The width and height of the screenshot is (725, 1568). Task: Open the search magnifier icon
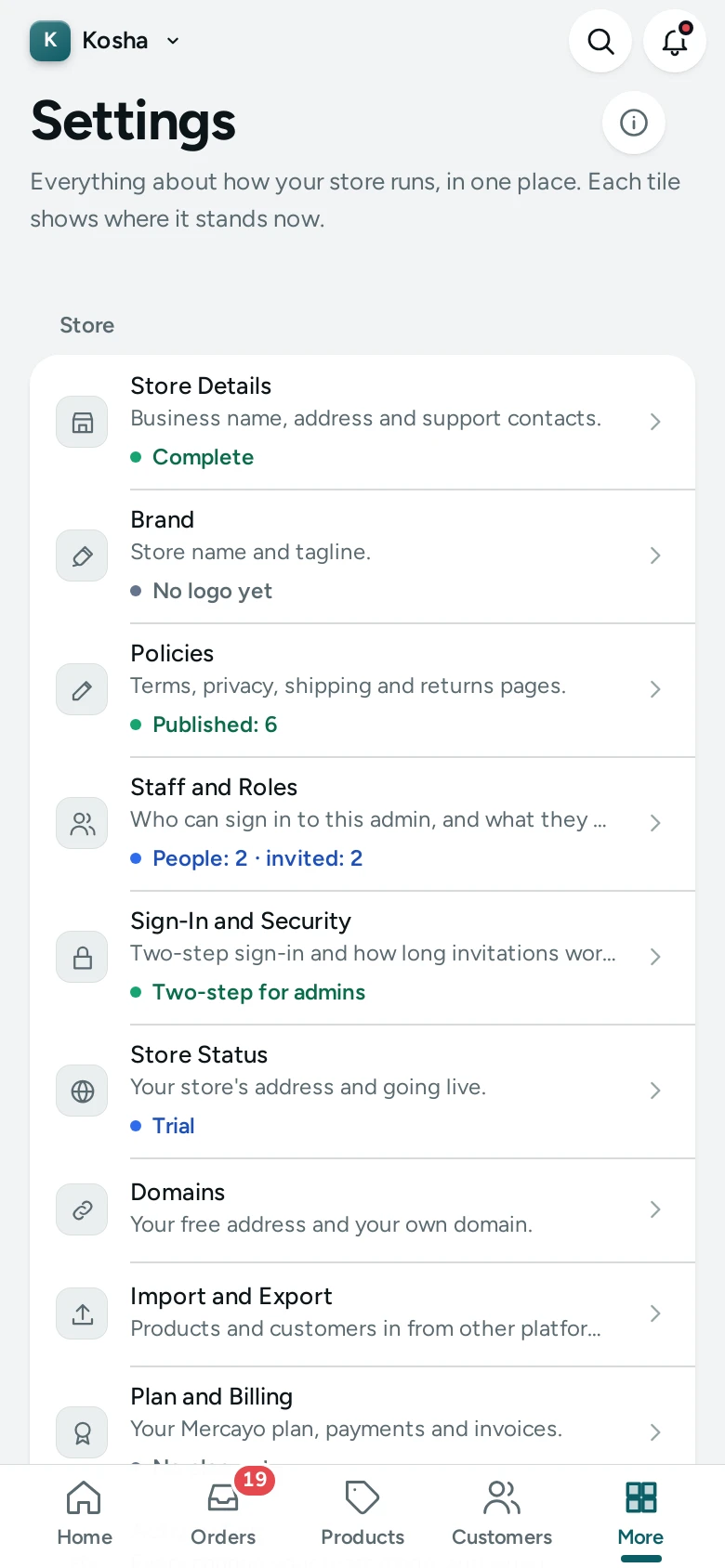tap(600, 41)
